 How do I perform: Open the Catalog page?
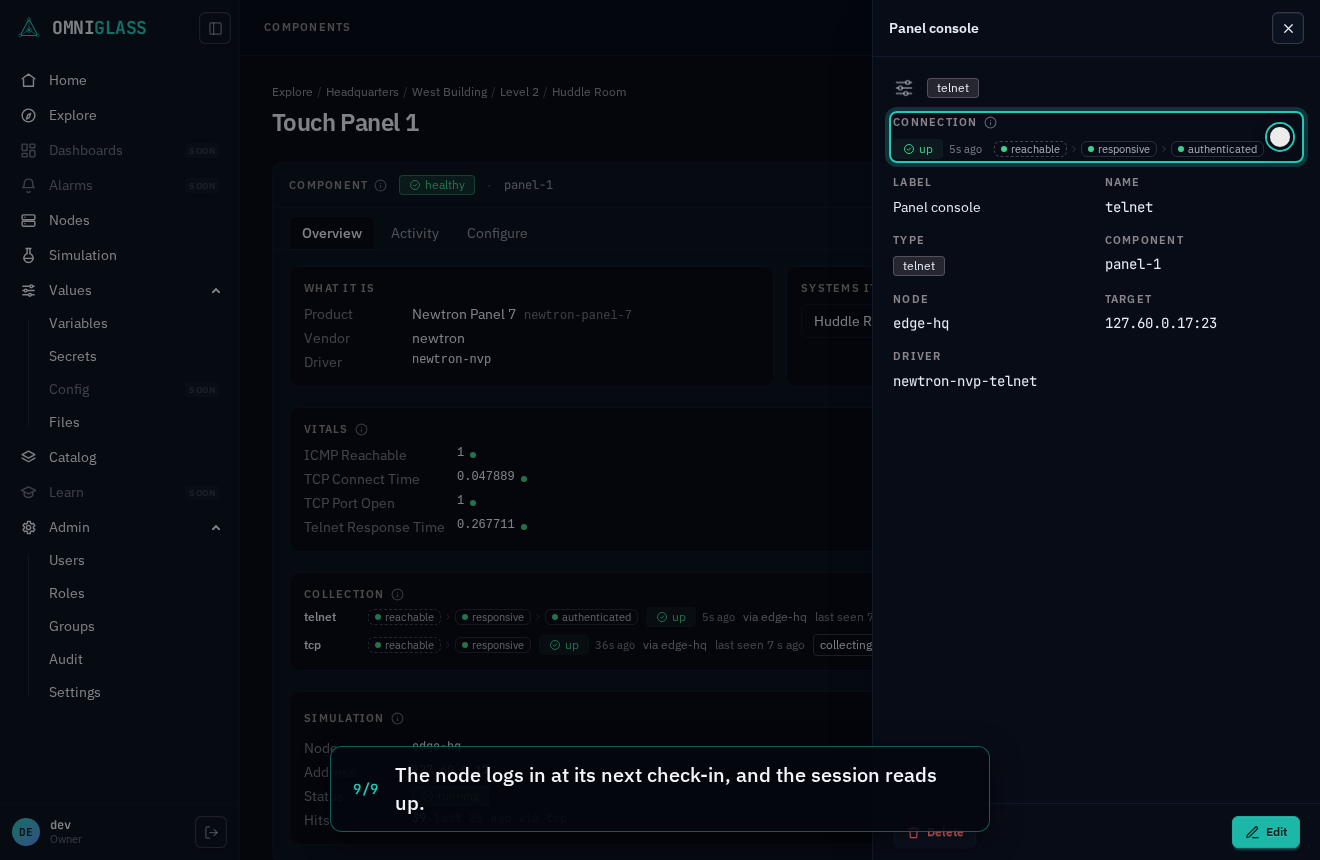click(x=120, y=457)
